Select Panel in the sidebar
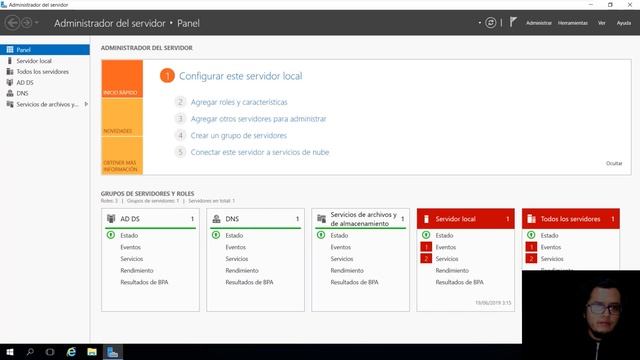The width and height of the screenshot is (640, 360). (45, 50)
